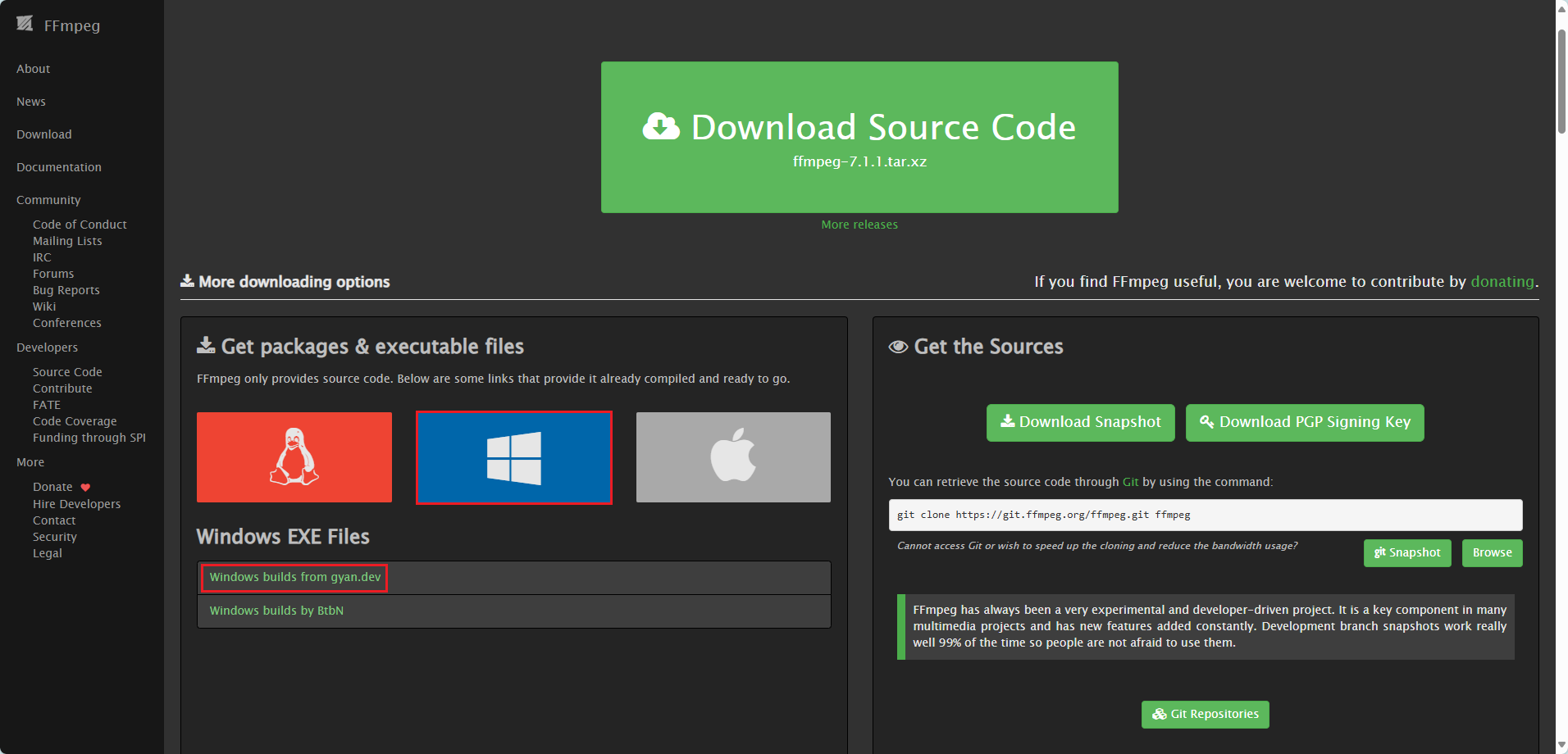Open the Documentation sidebar item

pos(59,167)
